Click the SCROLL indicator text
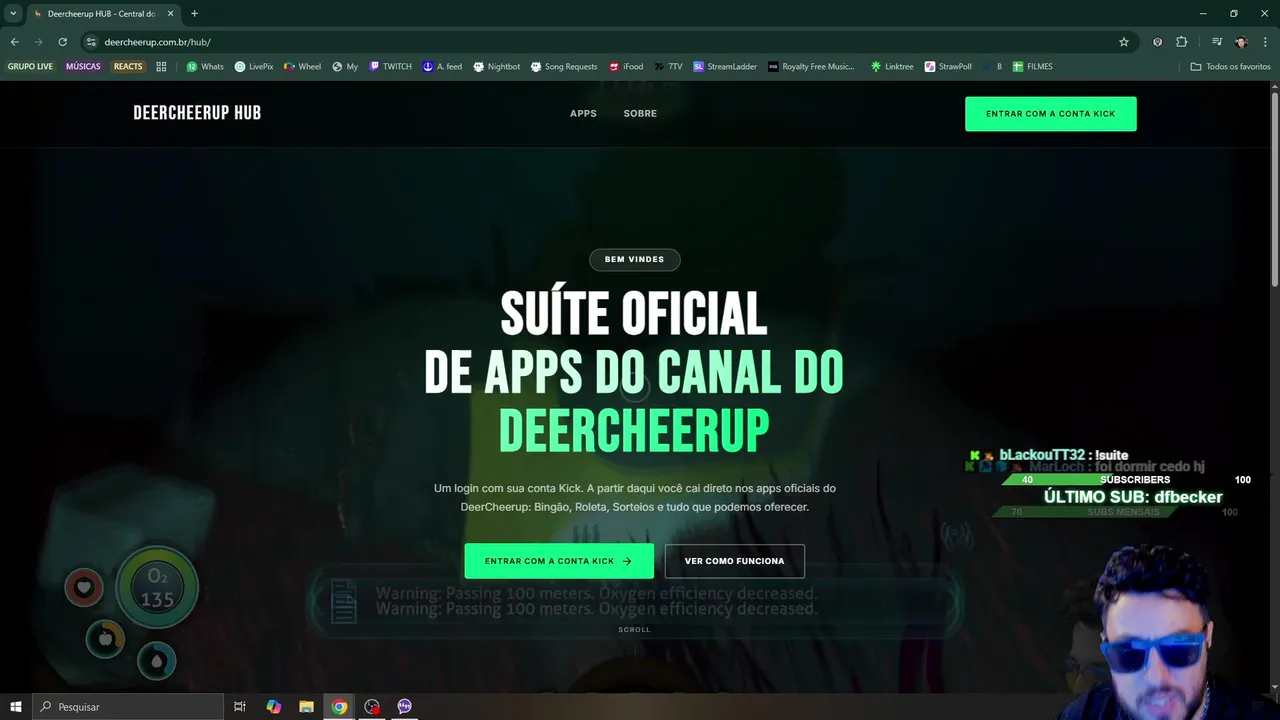The width and height of the screenshot is (1280, 720). [634, 630]
